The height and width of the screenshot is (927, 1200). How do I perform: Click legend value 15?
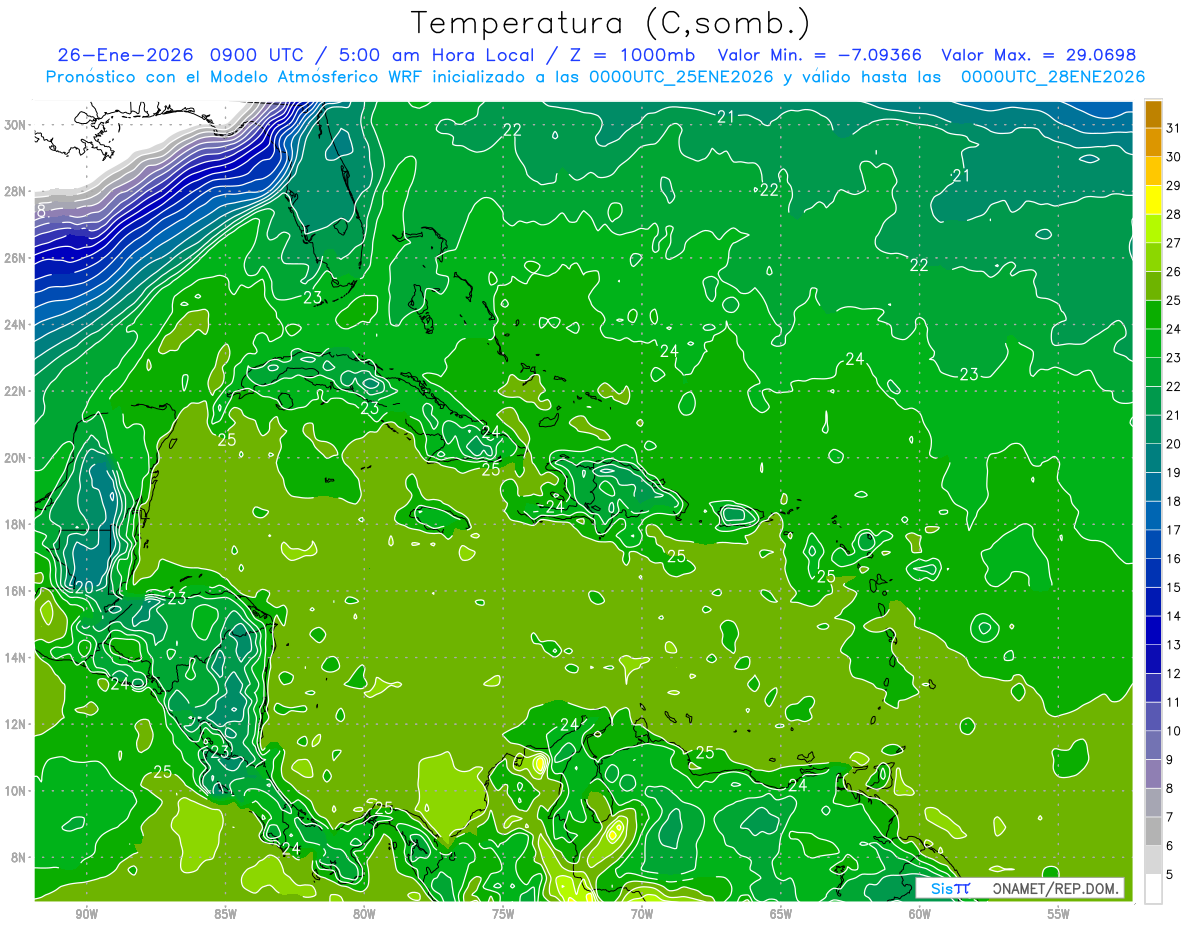[x=1174, y=587]
